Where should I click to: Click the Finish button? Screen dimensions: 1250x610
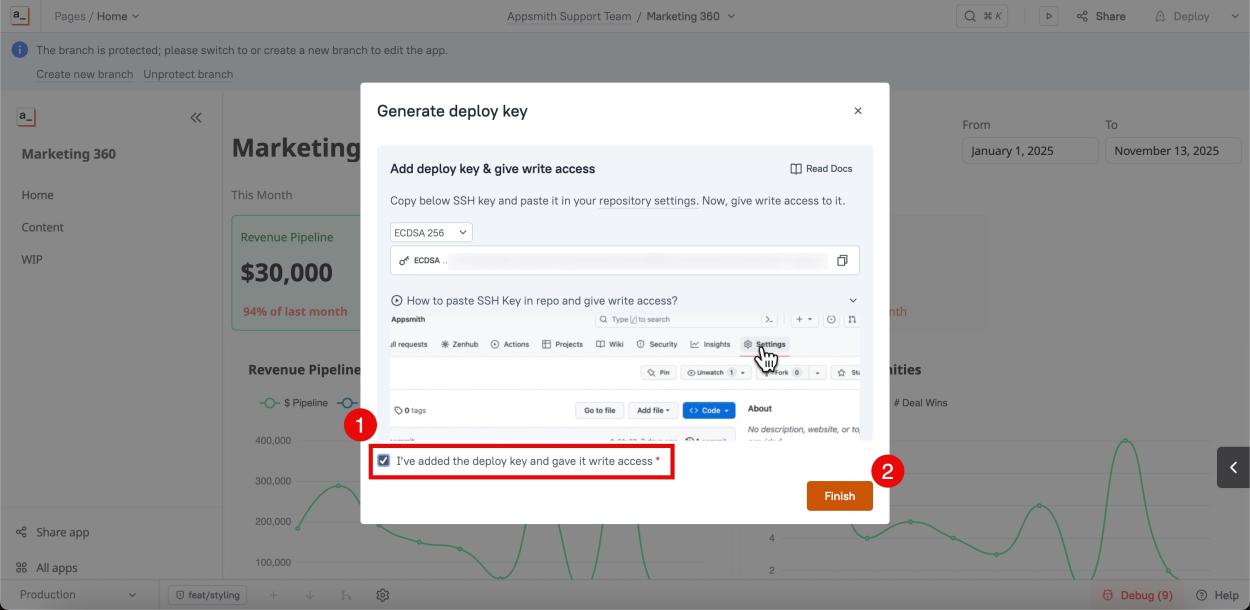coord(840,495)
